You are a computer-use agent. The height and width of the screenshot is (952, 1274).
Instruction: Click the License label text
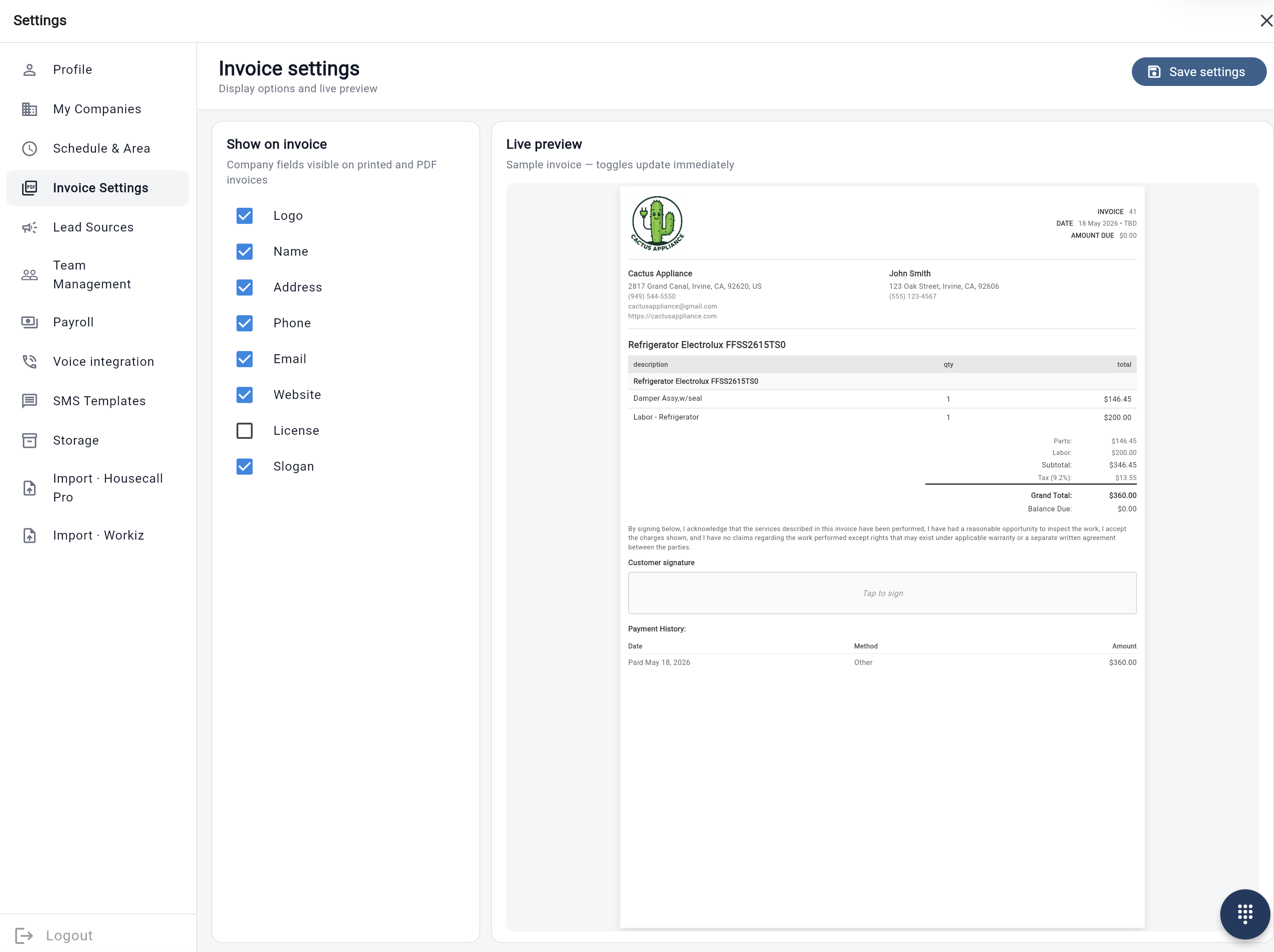pyautogui.click(x=296, y=430)
